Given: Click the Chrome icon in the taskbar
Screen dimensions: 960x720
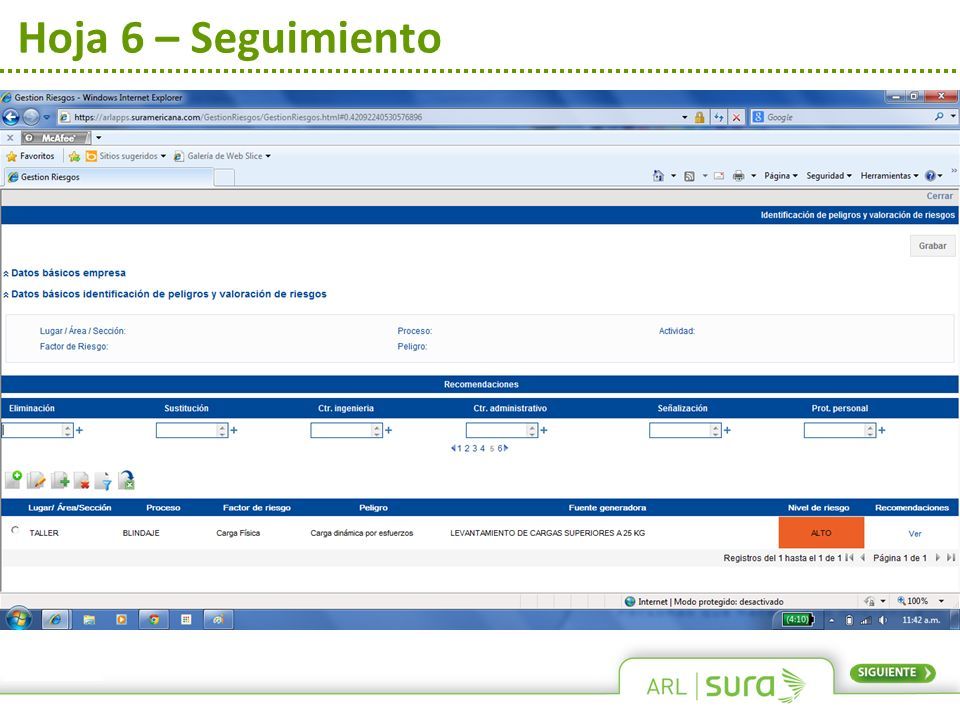Looking at the screenshot, I should point(154,620).
